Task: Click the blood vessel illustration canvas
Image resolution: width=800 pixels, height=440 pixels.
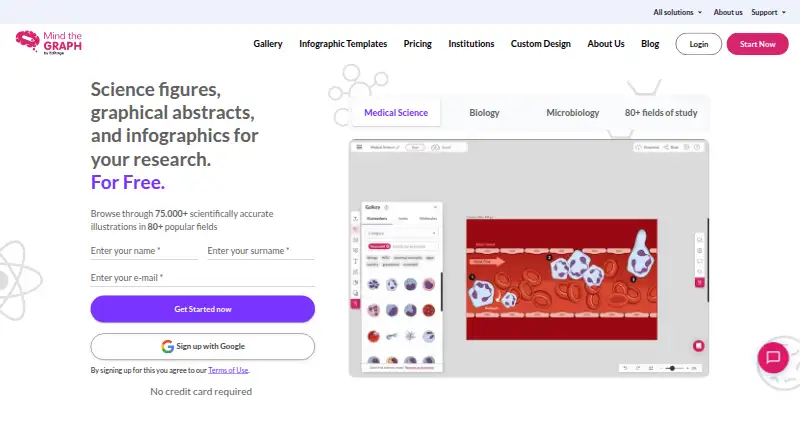Action: point(562,279)
